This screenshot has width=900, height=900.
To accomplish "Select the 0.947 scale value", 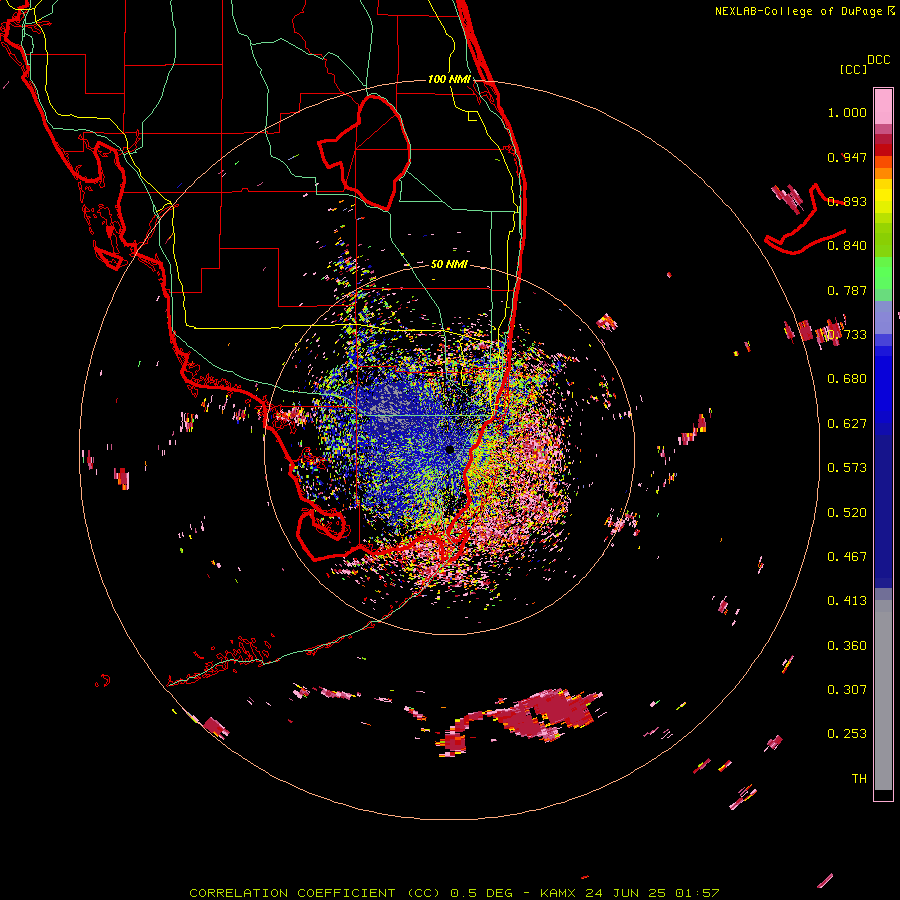I will (847, 157).
